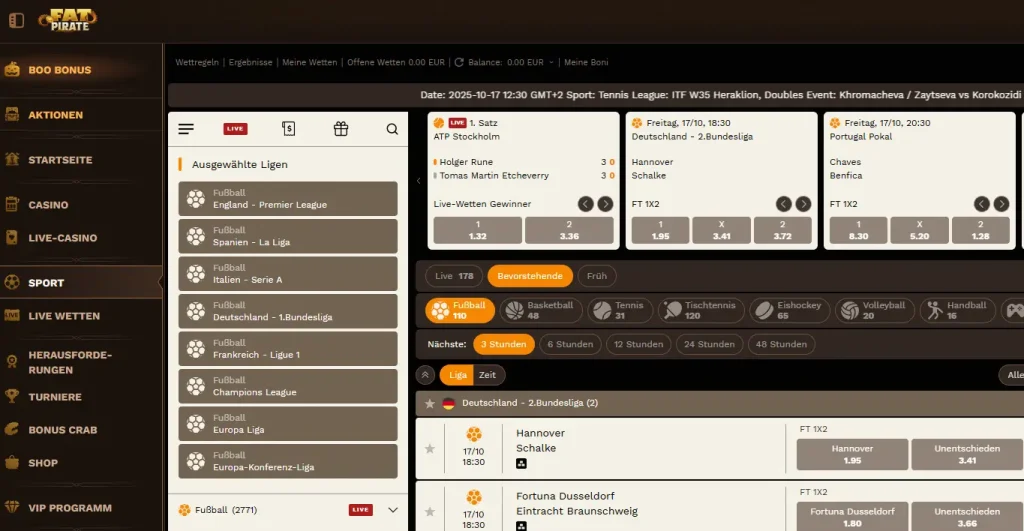Screen dimensions: 1024x531
Task: Previous market arrow on Chaves-Benfica card
Action: 982,204
